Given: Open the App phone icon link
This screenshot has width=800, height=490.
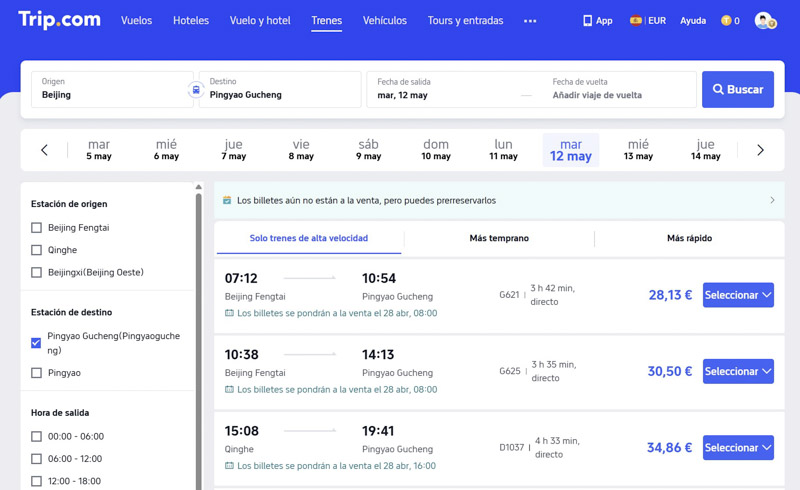Looking at the screenshot, I should point(597,20).
